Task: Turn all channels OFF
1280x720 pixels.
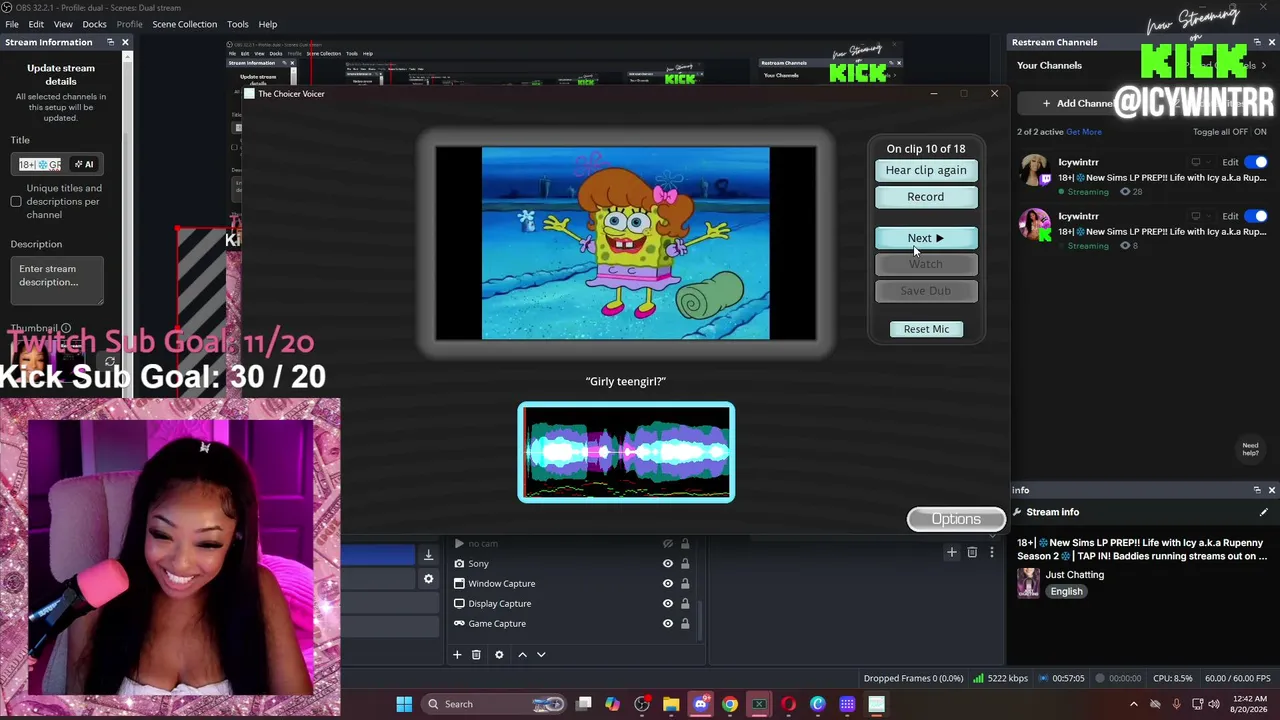Action: 1239,132
